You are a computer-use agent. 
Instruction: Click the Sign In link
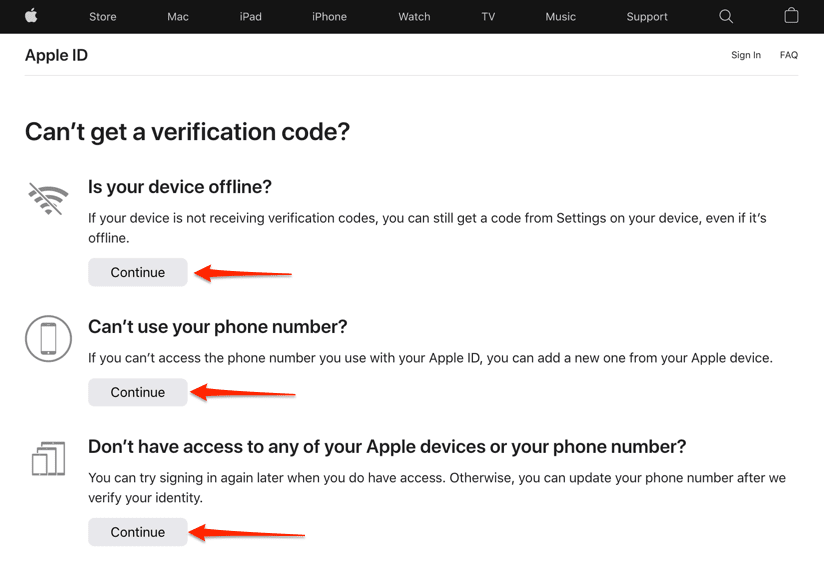[746, 55]
